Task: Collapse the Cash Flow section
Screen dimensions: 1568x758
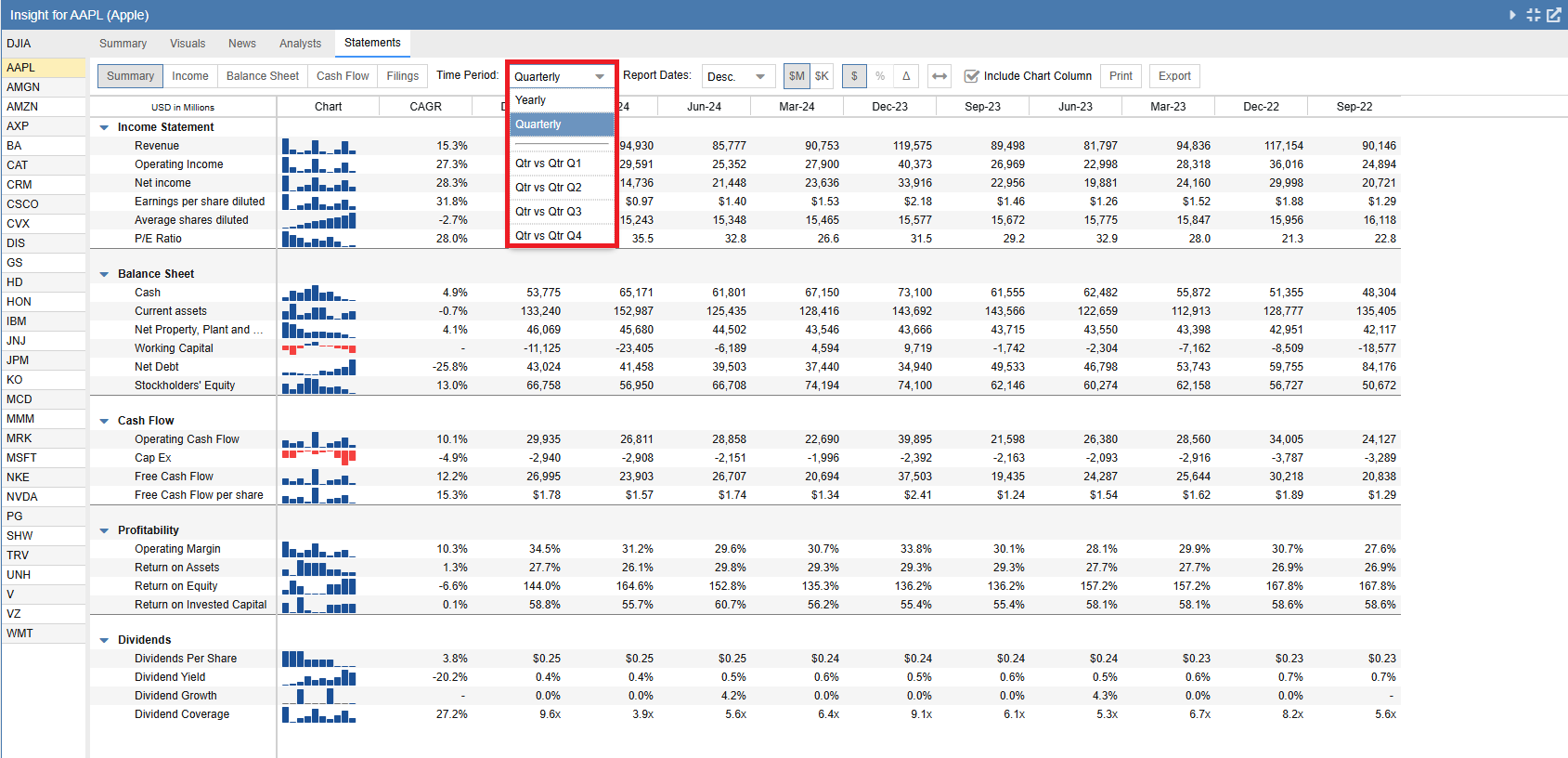Action: pyautogui.click(x=104, y=421)
